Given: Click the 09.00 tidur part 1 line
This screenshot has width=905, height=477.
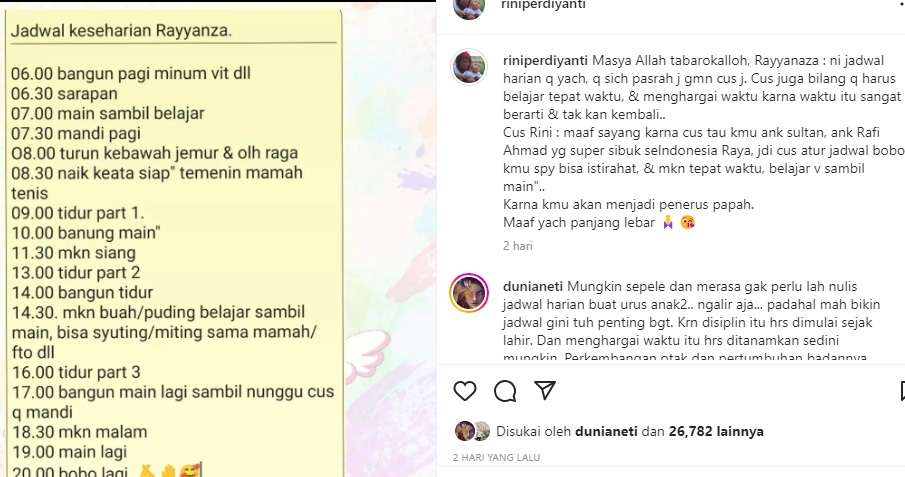Looking at the screenshot, I should click(77, 213).
